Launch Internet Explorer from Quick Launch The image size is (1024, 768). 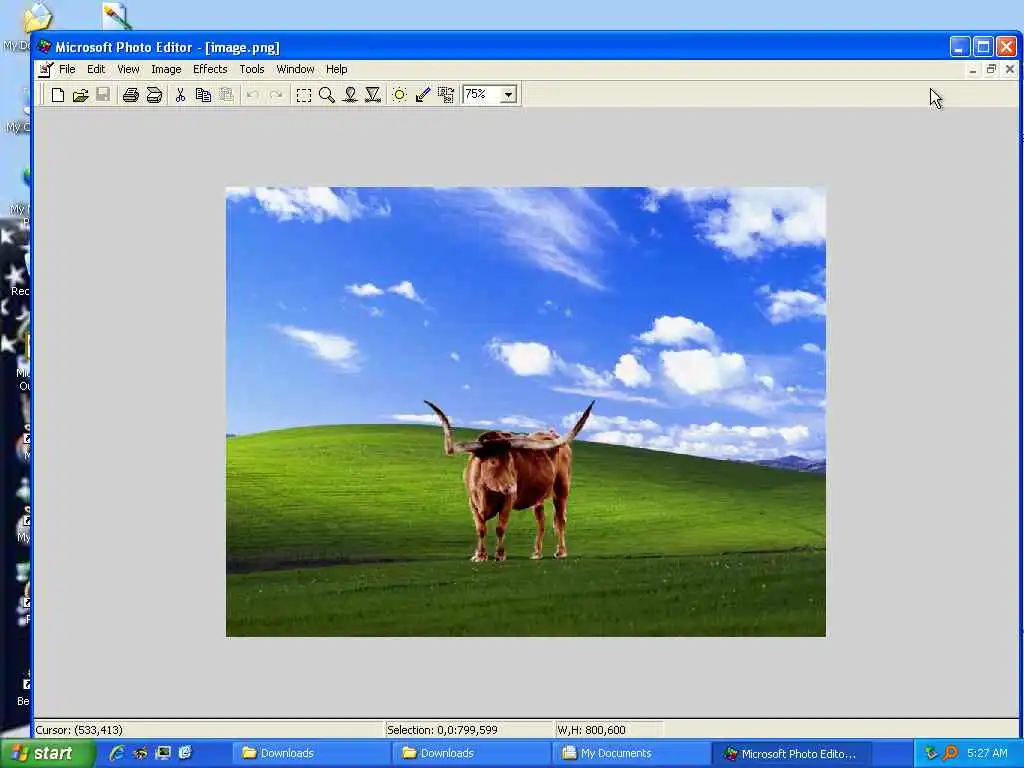click(117, 753)
